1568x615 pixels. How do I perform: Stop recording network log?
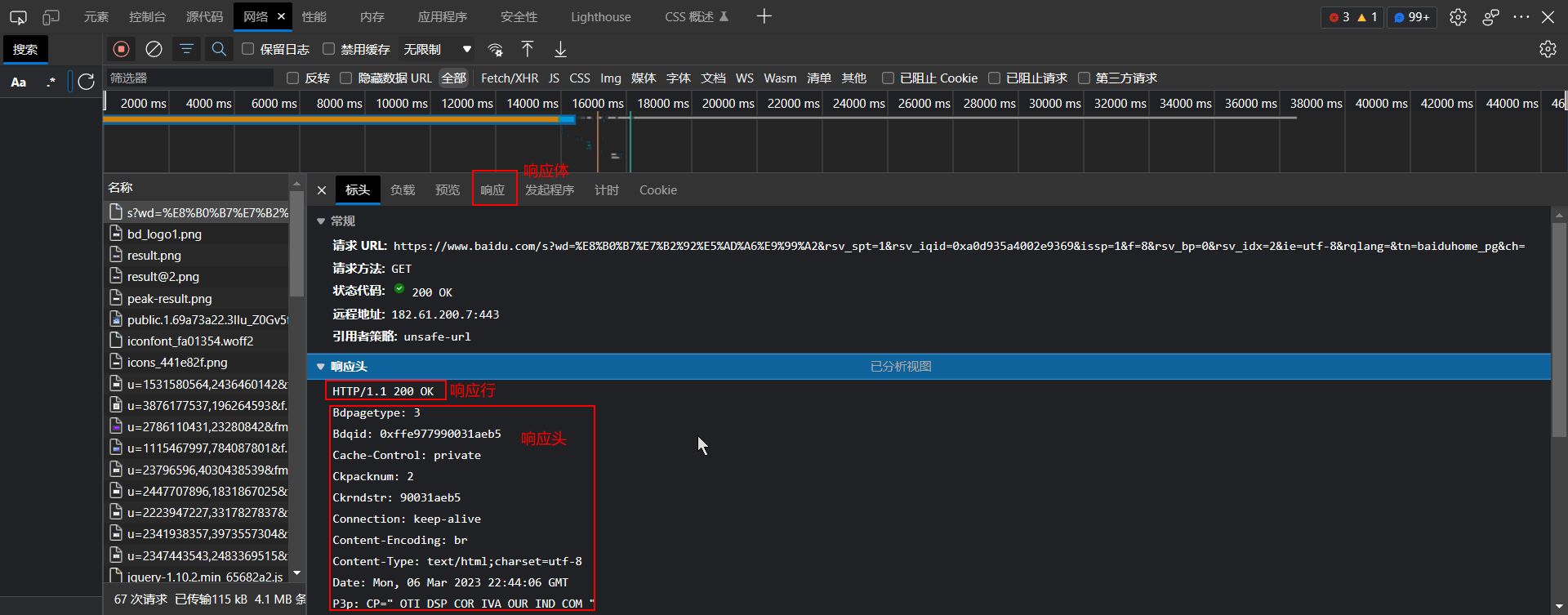click(121, 50)
